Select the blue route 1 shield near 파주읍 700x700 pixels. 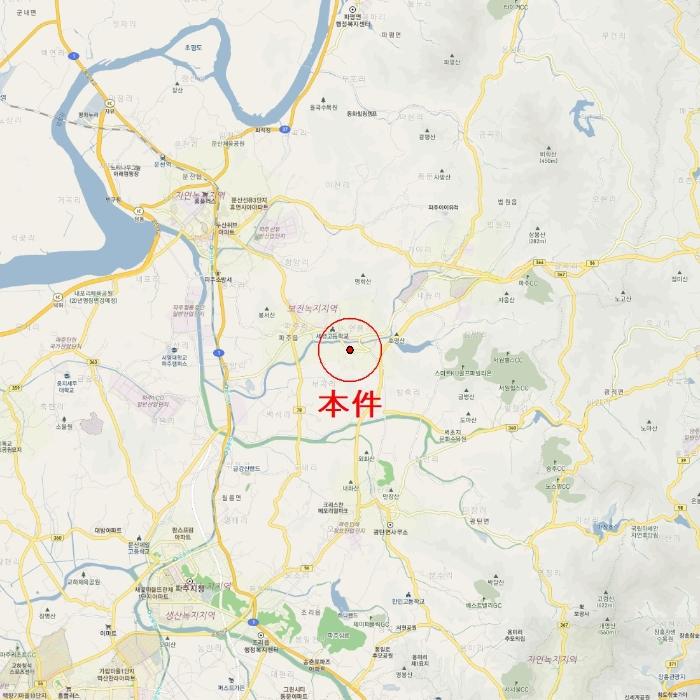click(219, 353)
